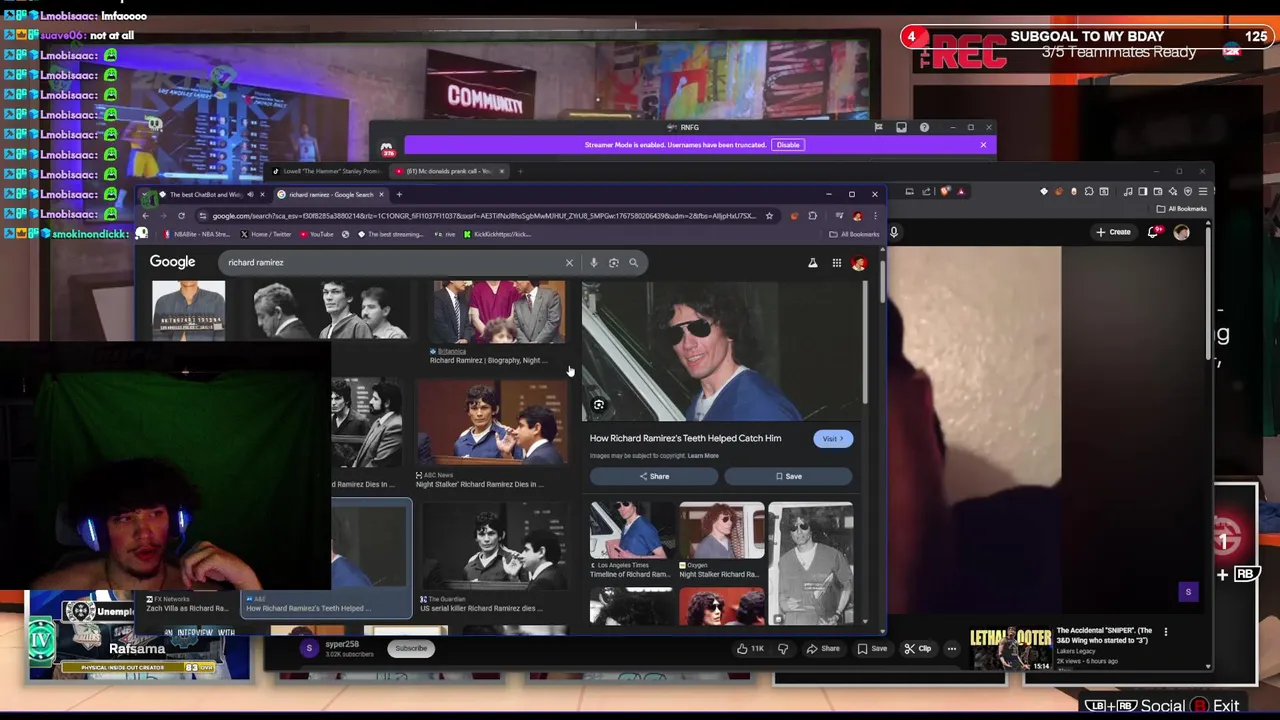The image size is (1280, 720).
Task: Share the selected image result
Action: click(x=654, y=477)
